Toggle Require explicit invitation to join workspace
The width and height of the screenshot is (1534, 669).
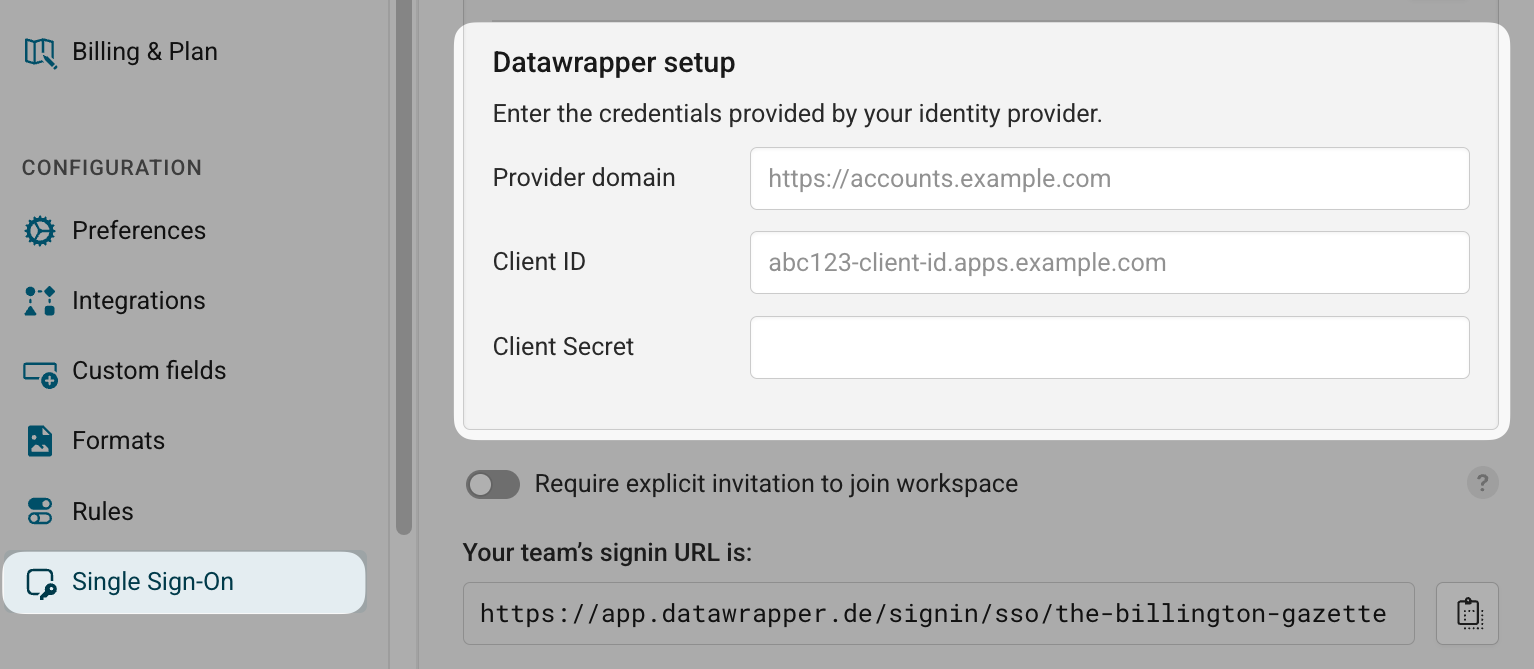point(493,485)
